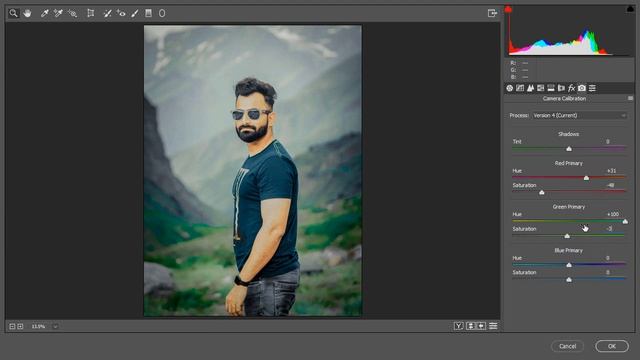The height and width of the screenshot is (360, 640).
Task: Click the Red Primary Hue value field
Action: click(610, 171)
